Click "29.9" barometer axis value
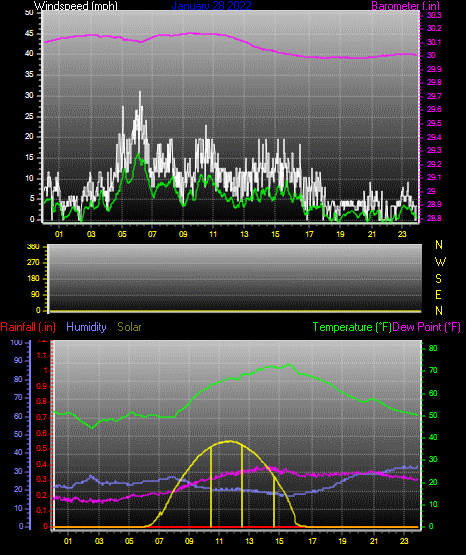Image resolution: width=466 pixels, height=555 pixels. (434, 69)
